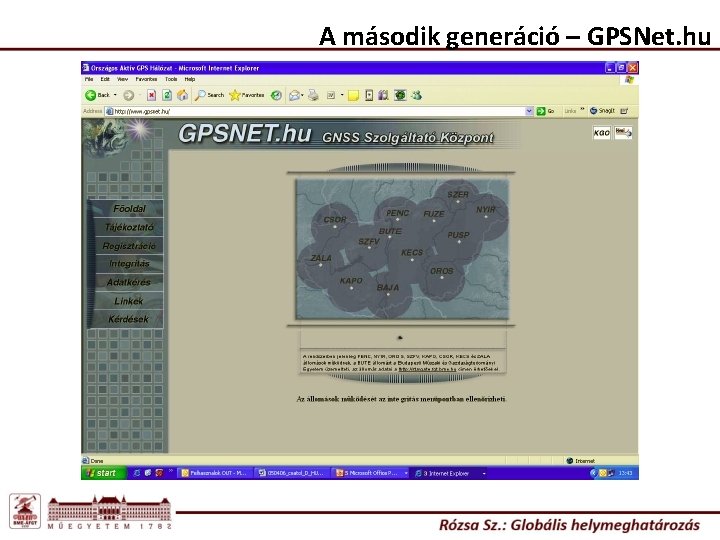Switch to the Felhasználók OUT taskbar window
720x540 pixels.
[x=215, y=473]
